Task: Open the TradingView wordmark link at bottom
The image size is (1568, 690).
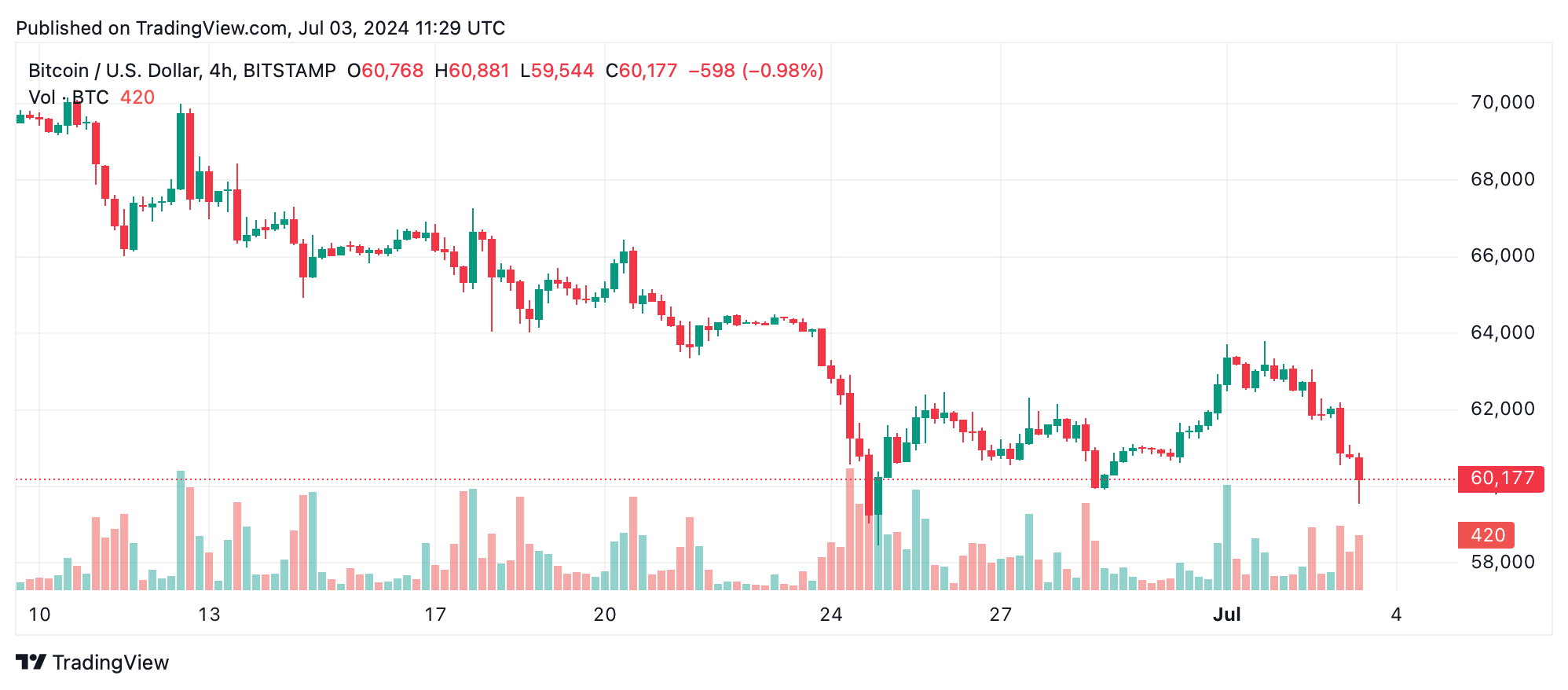Action: 111,662
